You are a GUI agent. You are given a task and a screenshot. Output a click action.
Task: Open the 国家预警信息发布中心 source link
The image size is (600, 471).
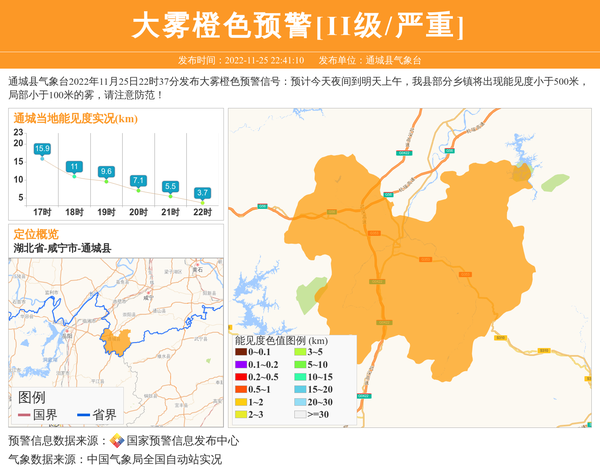click(x=182, y=440)
